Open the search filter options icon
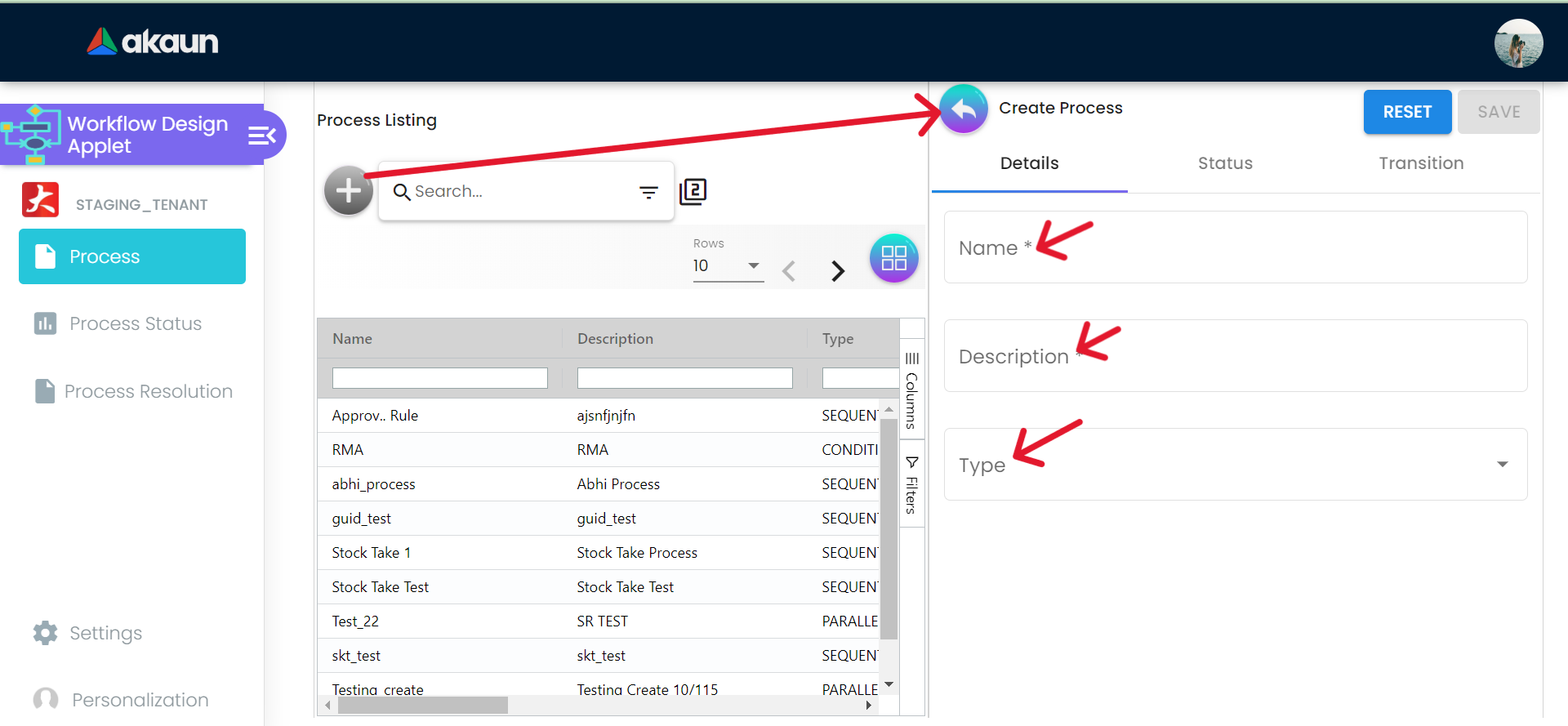 pos(648,192)
